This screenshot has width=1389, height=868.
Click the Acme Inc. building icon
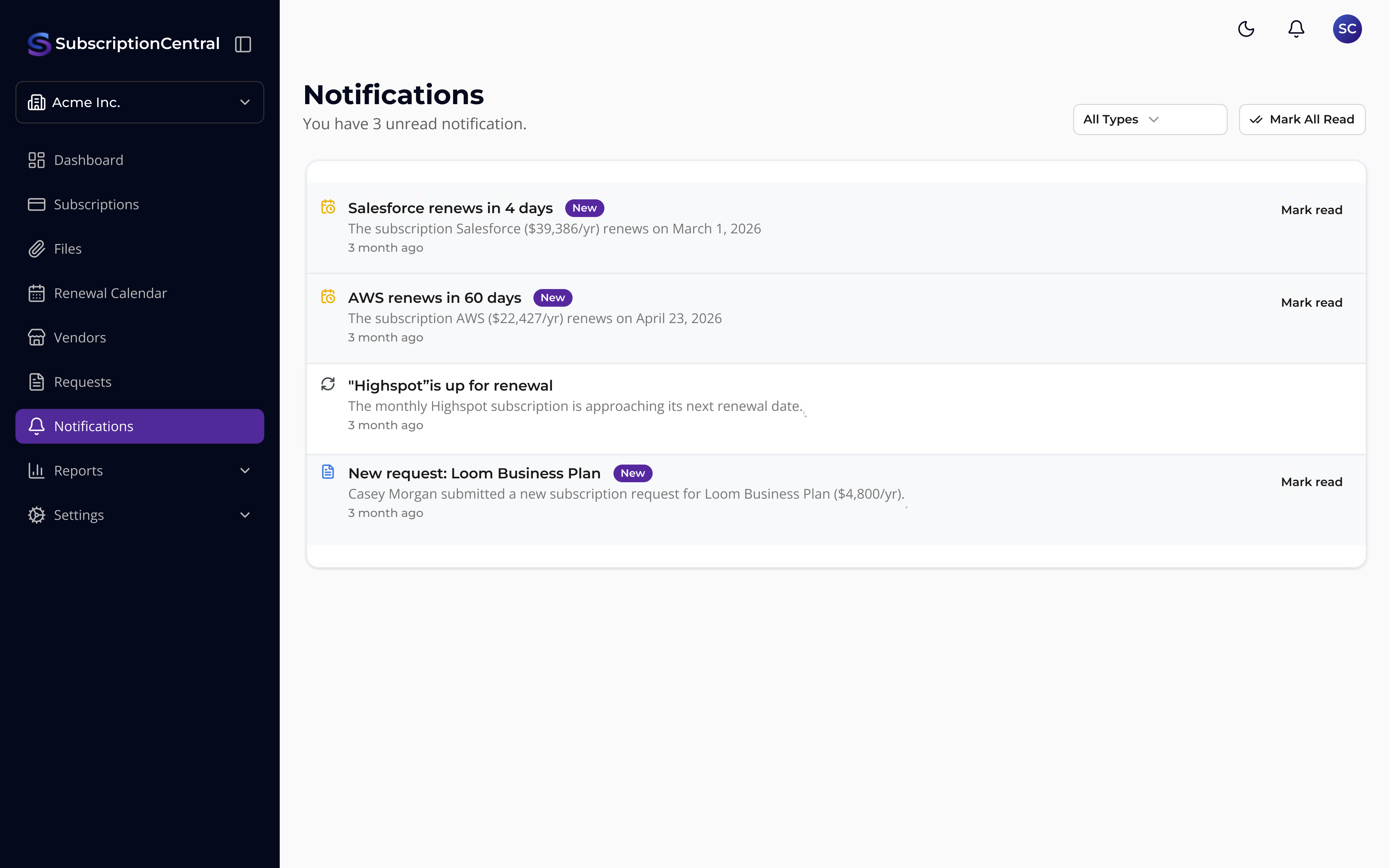pos(37,102)
